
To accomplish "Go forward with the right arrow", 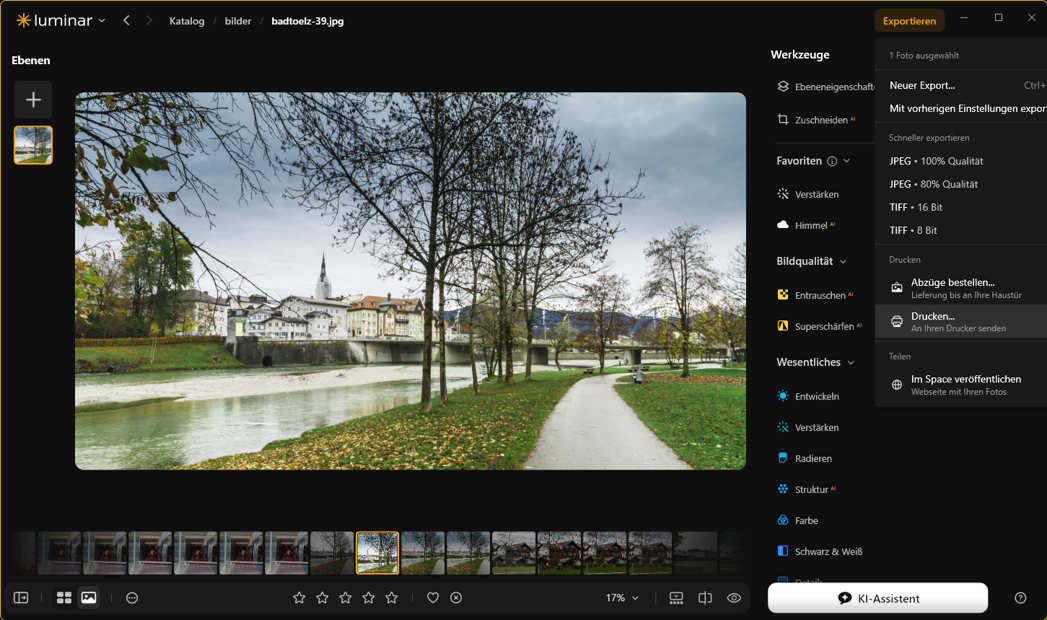I will click(148, 21).
